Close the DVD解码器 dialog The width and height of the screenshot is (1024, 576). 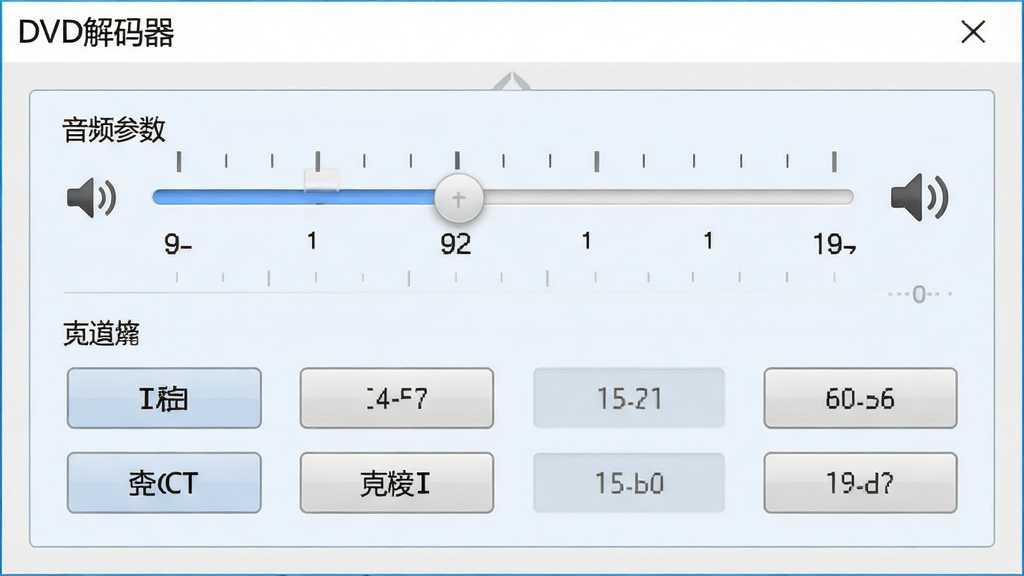click(973, 31)
